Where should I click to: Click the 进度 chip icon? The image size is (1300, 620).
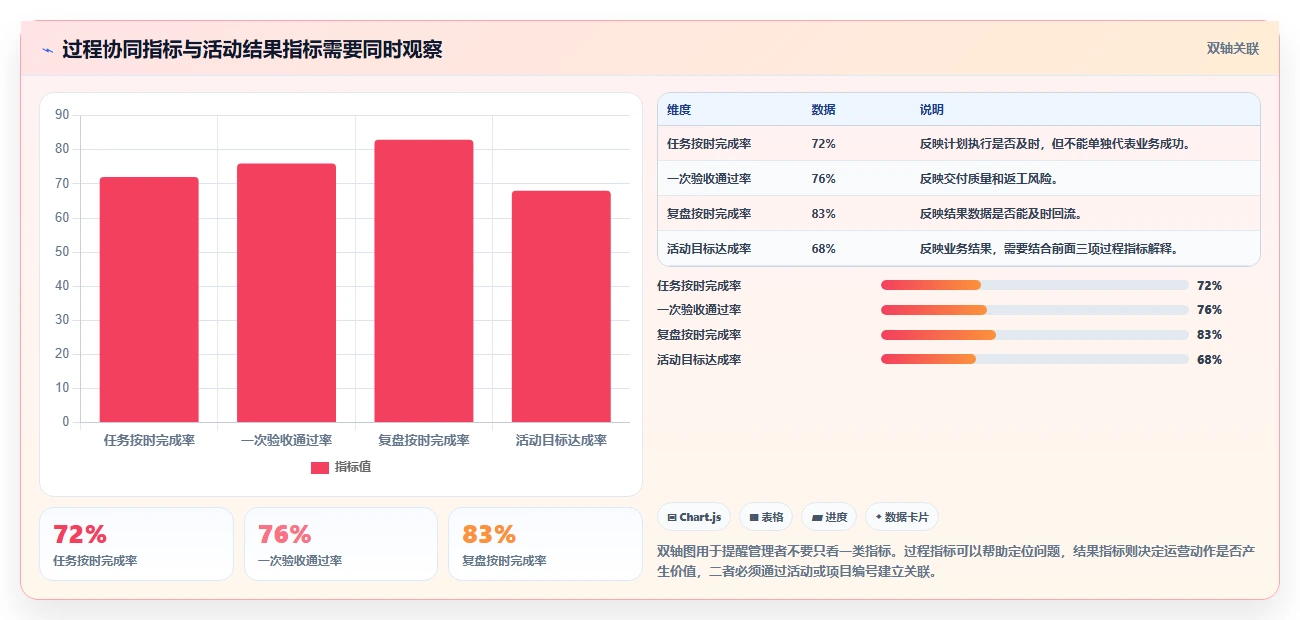pos(816,517)
